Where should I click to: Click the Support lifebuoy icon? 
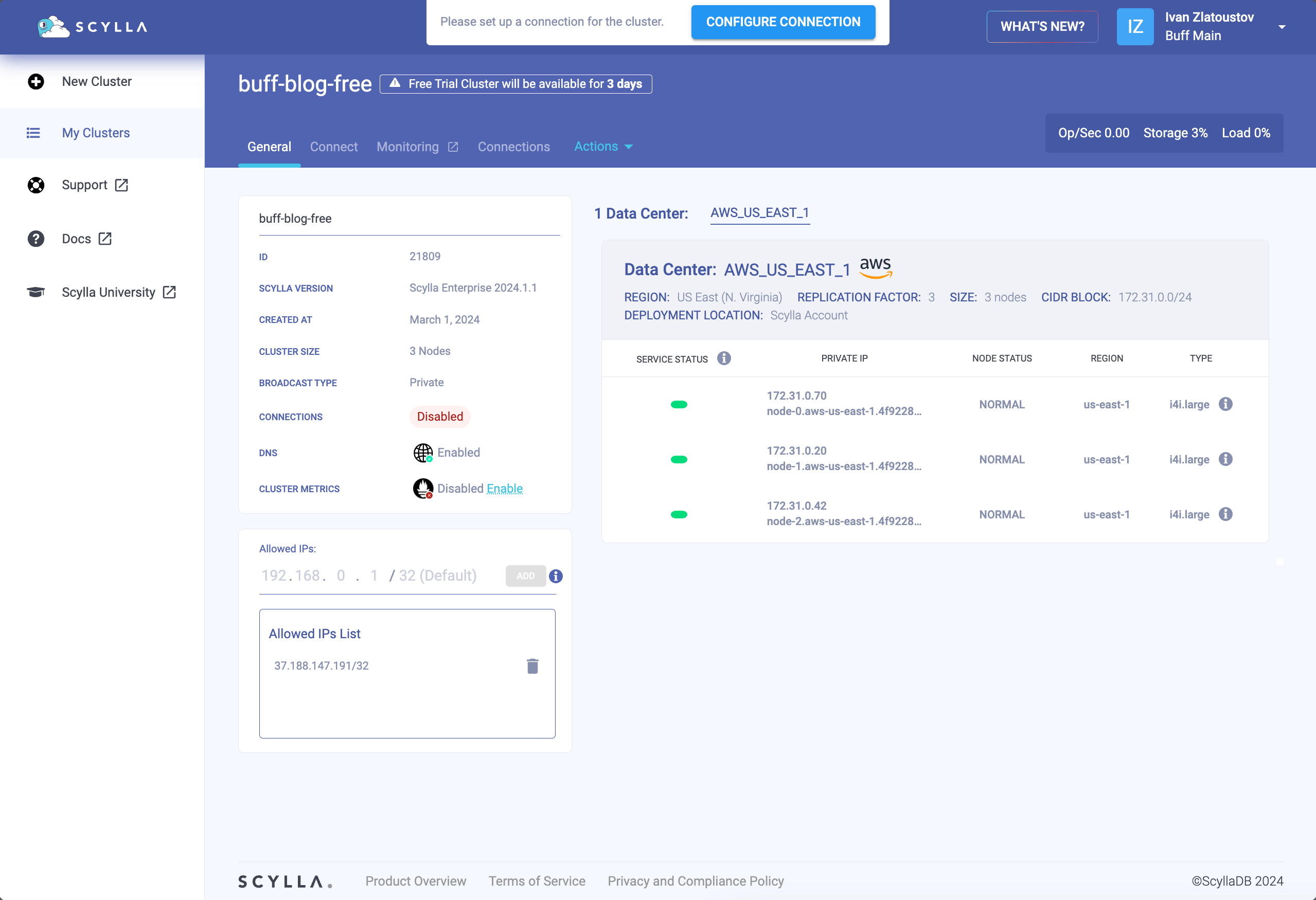[35, 185]
